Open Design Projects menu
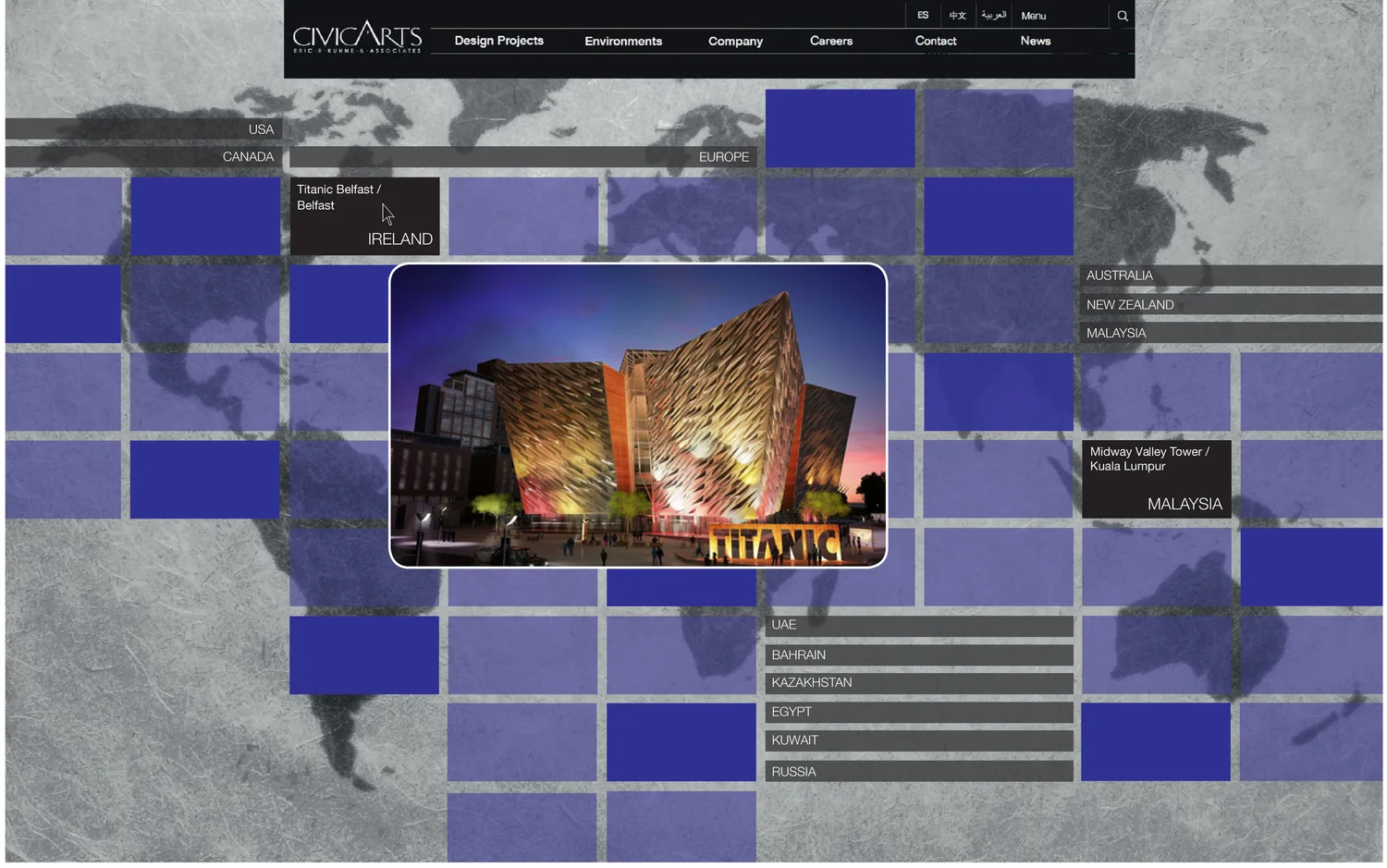The width and height of the screenshot is (1387, 868). (x=499, y=41)
